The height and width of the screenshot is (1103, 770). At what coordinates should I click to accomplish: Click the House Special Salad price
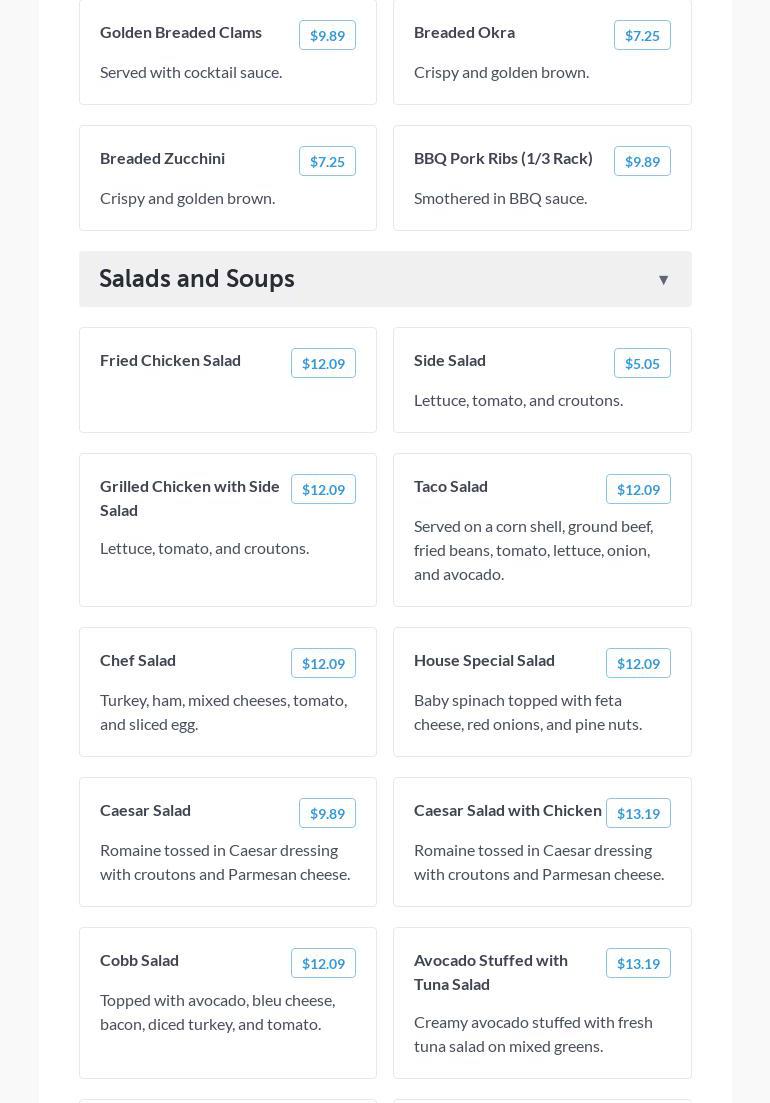coord(638,663)
